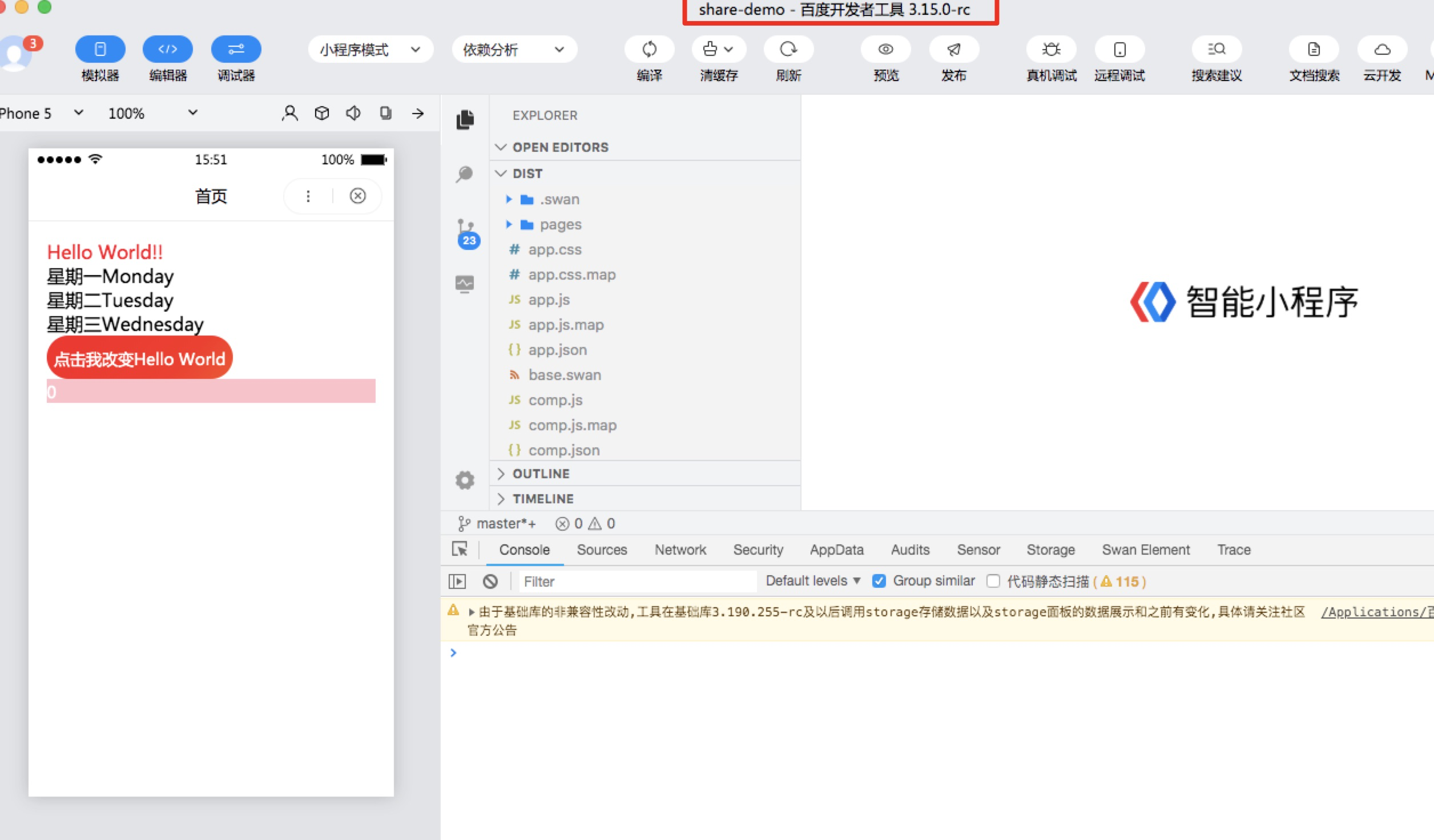Click the 文档搜索 document icon

coord(1314,49)
